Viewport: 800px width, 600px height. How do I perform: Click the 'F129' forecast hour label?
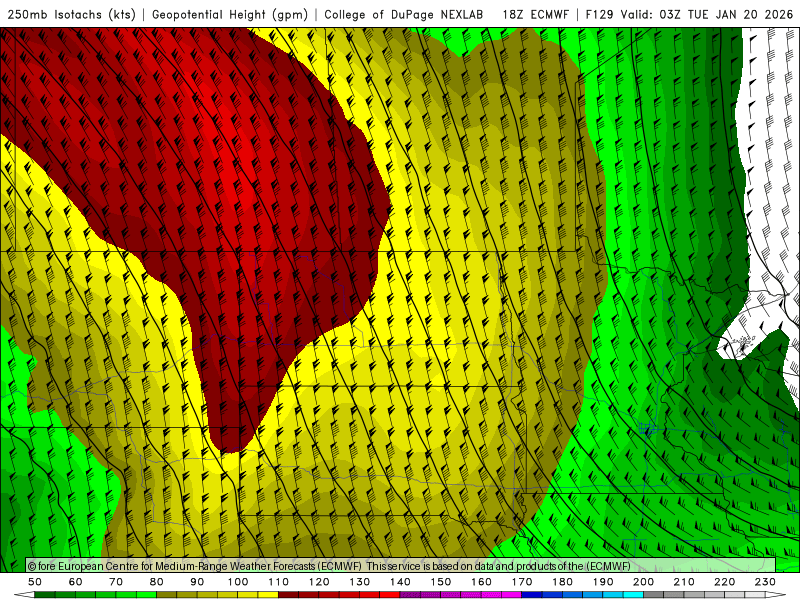[x=599, y=15]
